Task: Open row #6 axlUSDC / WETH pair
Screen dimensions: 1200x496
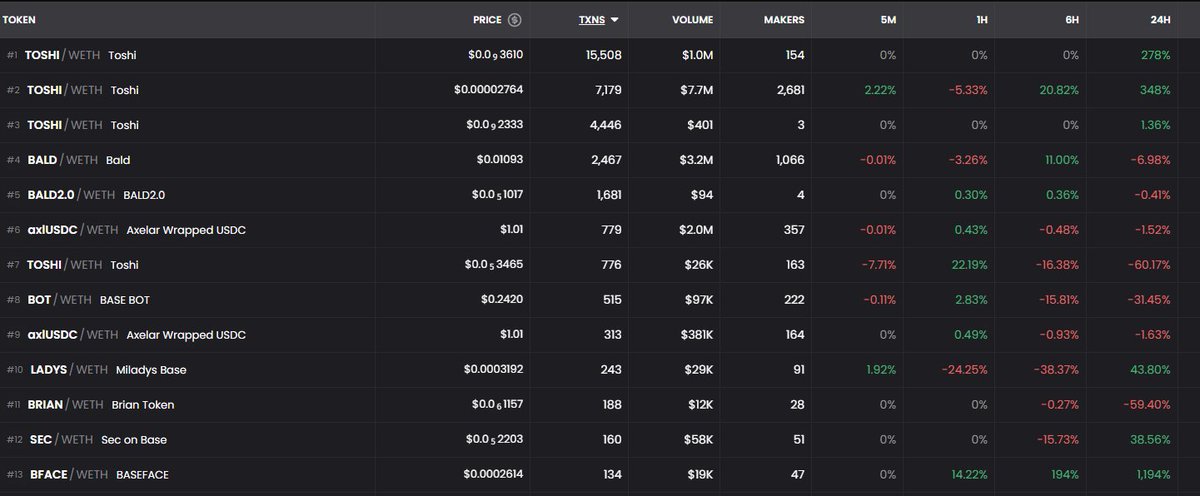Action: coord(600,230)
